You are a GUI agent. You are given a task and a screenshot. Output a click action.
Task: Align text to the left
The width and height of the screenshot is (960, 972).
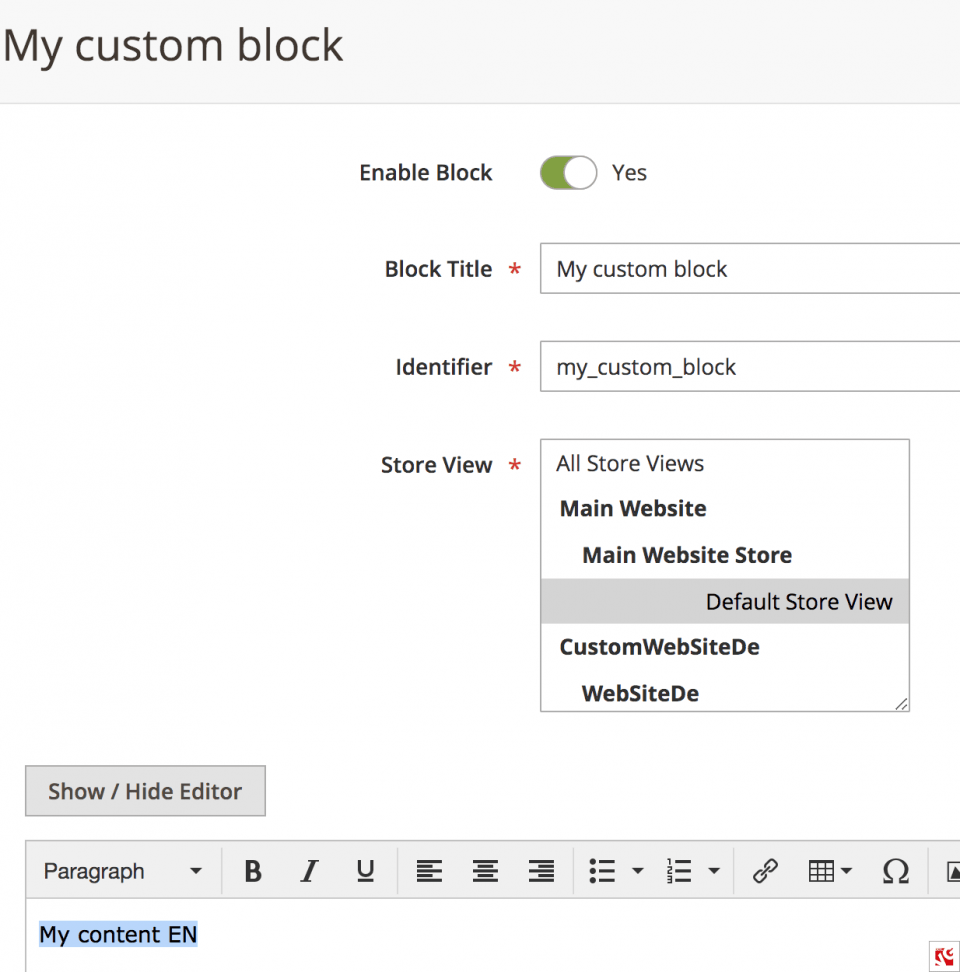(429, 871)
